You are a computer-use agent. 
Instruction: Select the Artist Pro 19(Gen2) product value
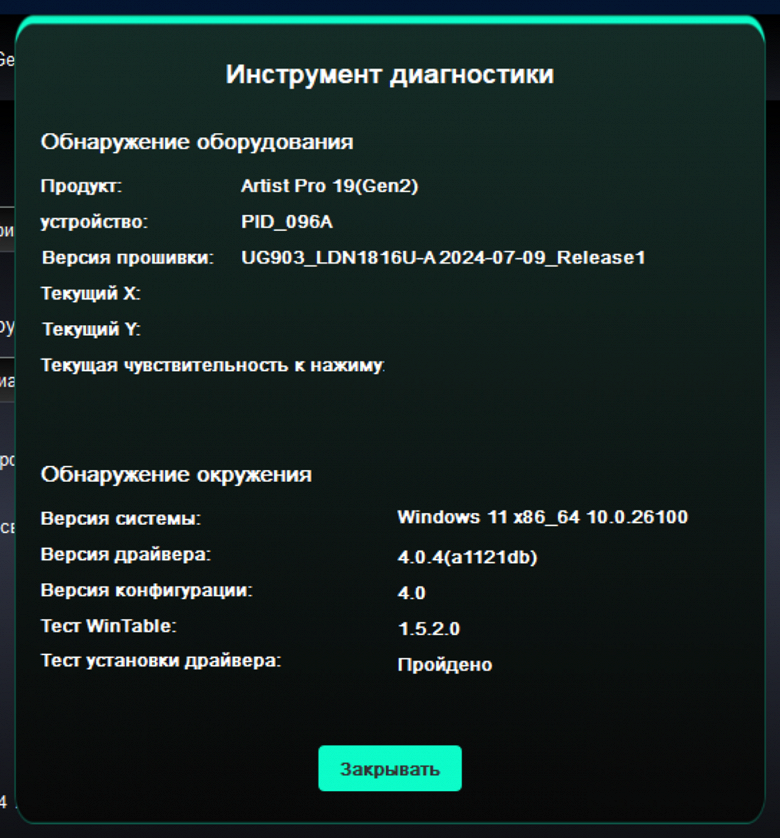click(329, 186)
